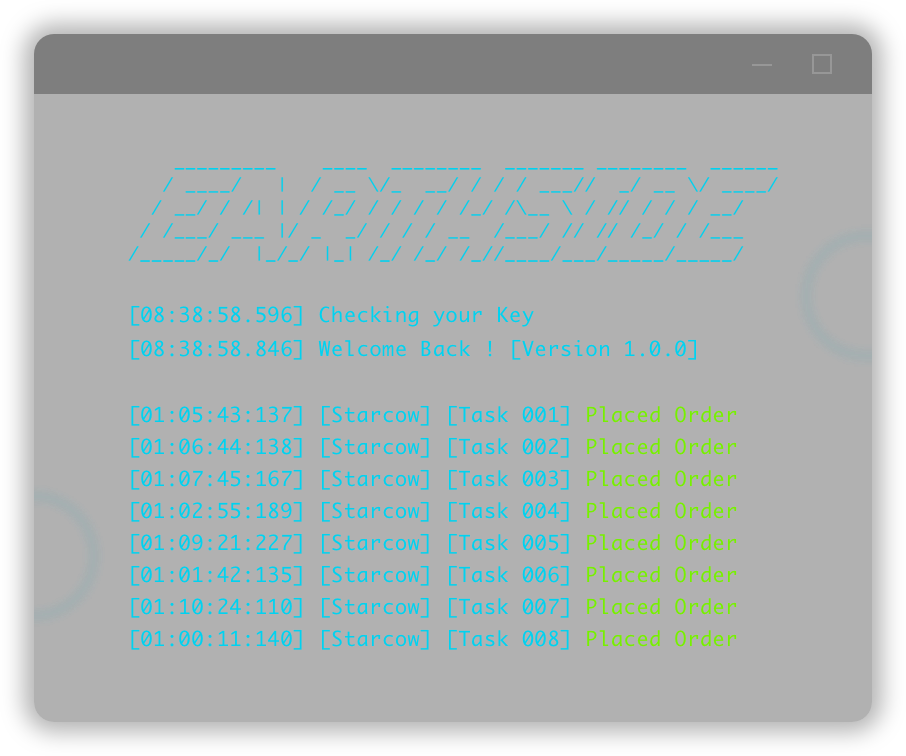Viewport: 906px width, 756px height.
Task: Click the [01:01:42:135] timestamp
Action: (217, 575)
